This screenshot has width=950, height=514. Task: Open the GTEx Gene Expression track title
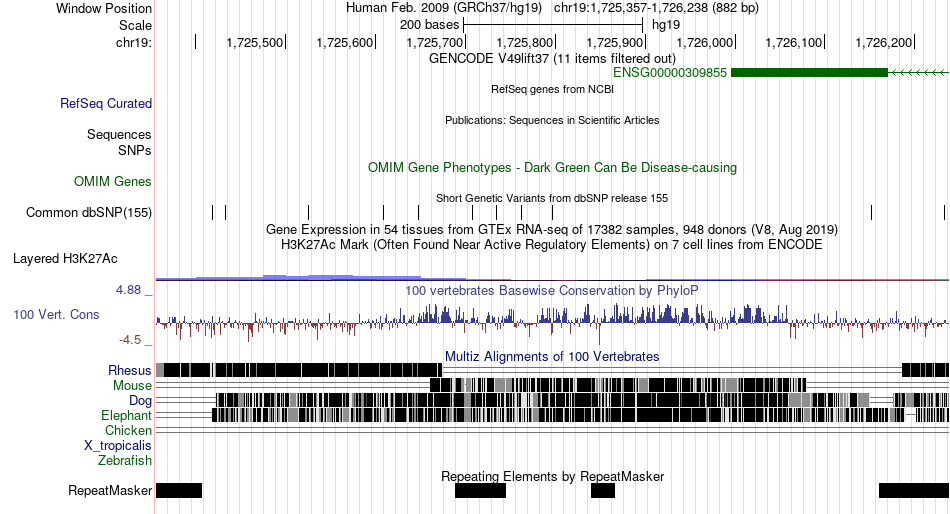pyautogui.click(x=552, y=230)
